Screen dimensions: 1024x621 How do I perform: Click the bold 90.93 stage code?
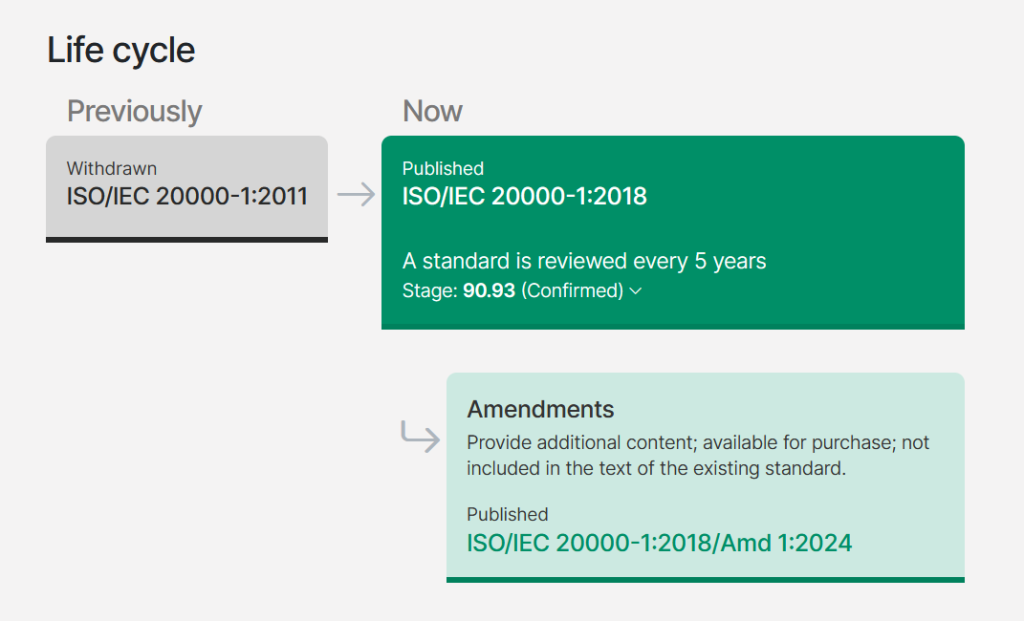(x=489, y=291)
